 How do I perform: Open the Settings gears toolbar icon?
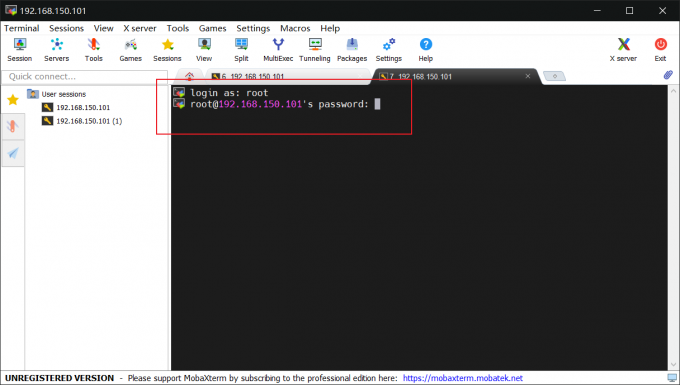tap(389, 50)
